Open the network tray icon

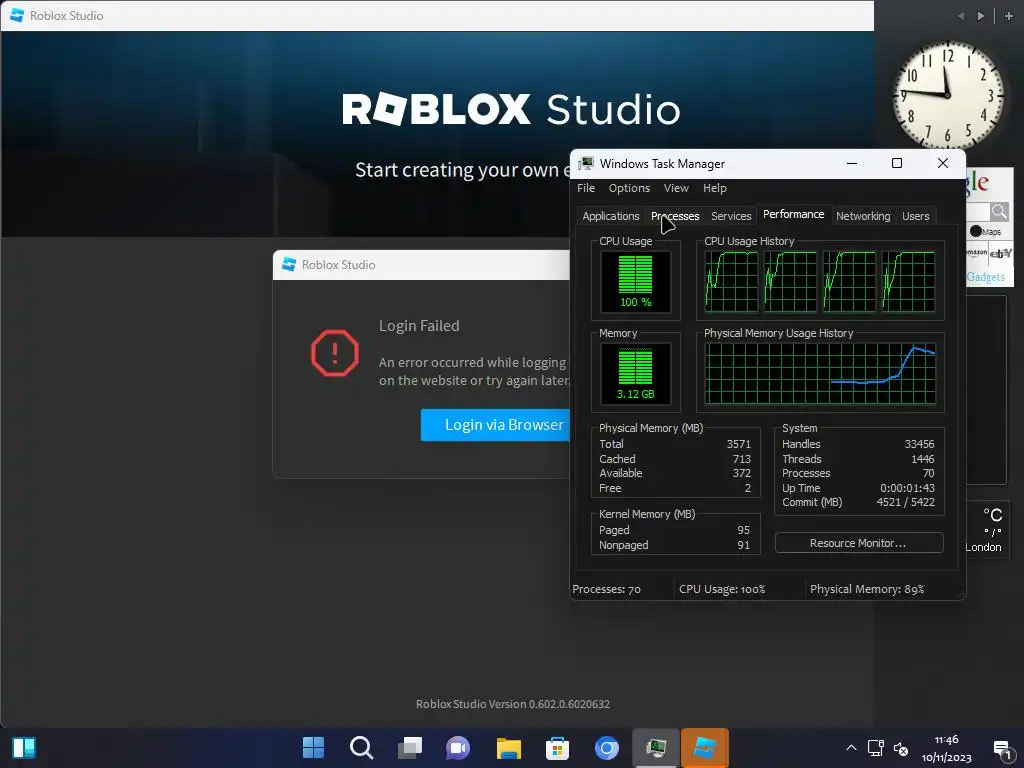876,748
